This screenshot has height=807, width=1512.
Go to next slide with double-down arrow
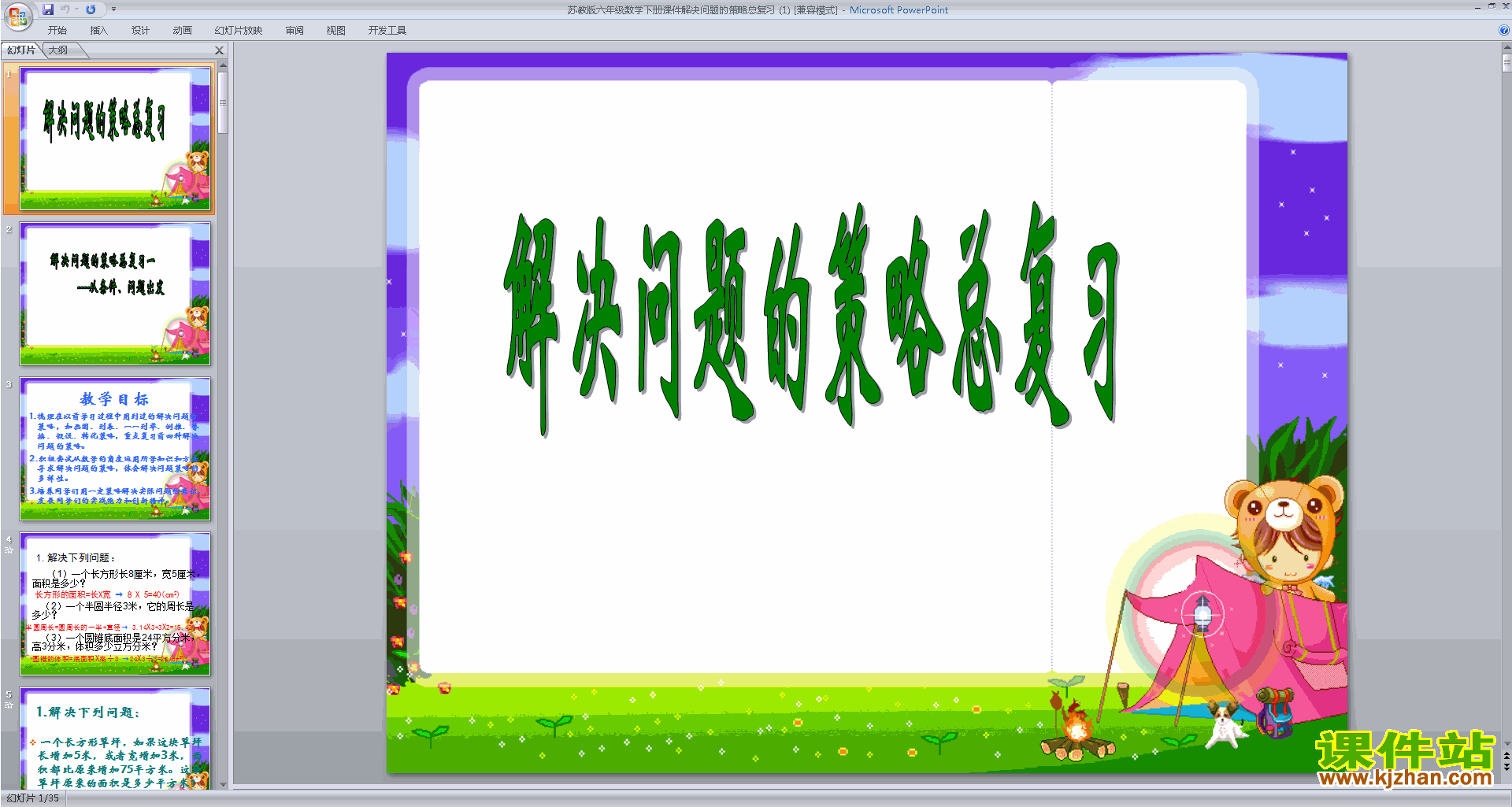pos(1506,767)
